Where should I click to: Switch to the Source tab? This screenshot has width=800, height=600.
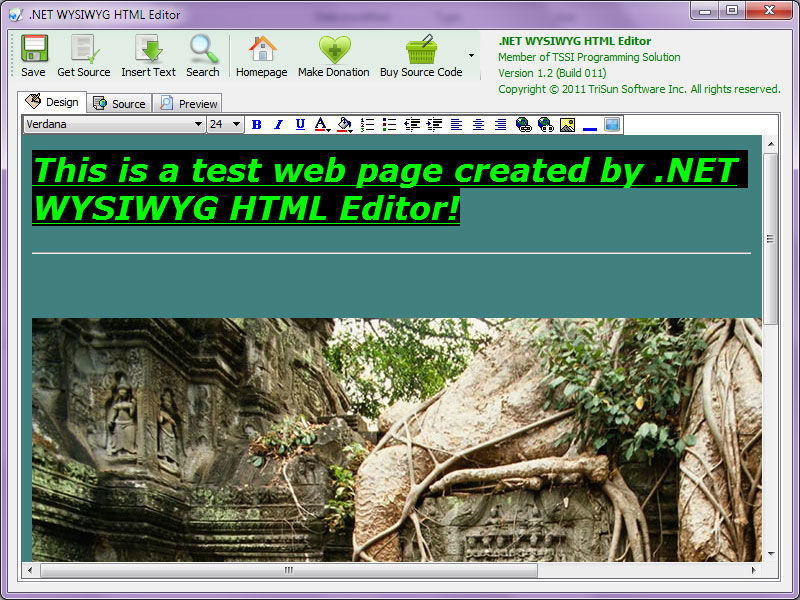119,103
